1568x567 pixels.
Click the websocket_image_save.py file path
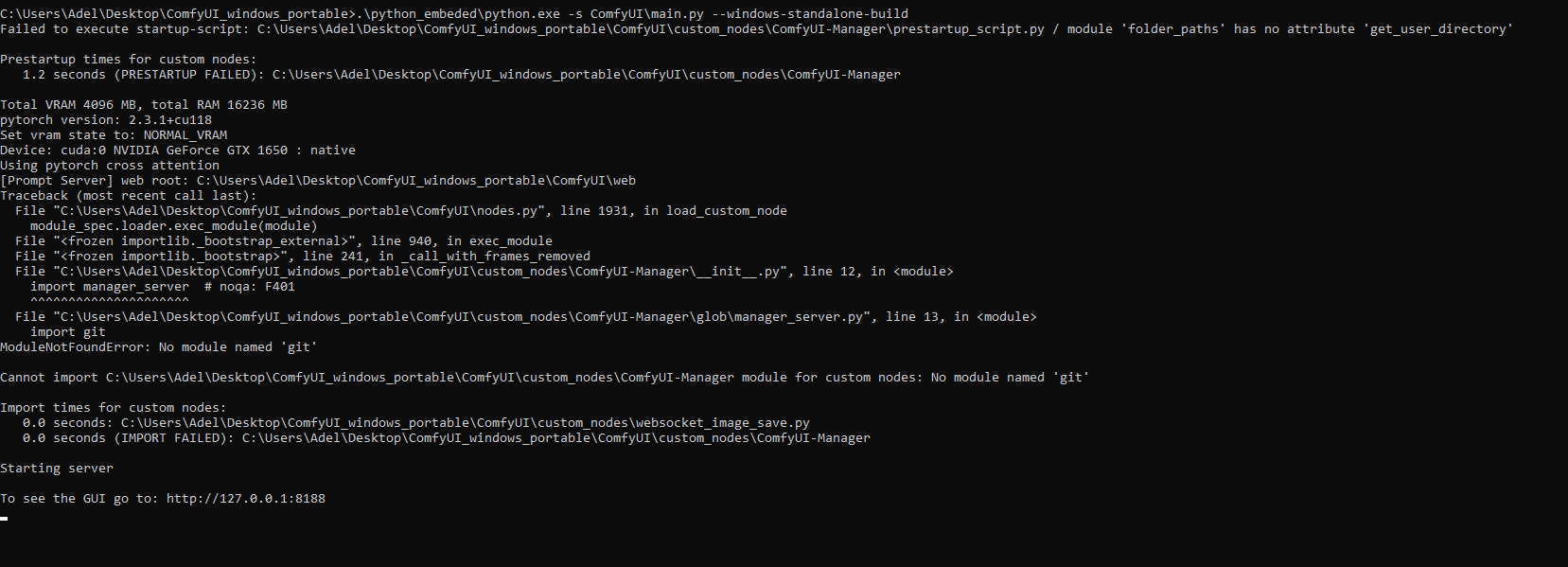coord(465,423)
